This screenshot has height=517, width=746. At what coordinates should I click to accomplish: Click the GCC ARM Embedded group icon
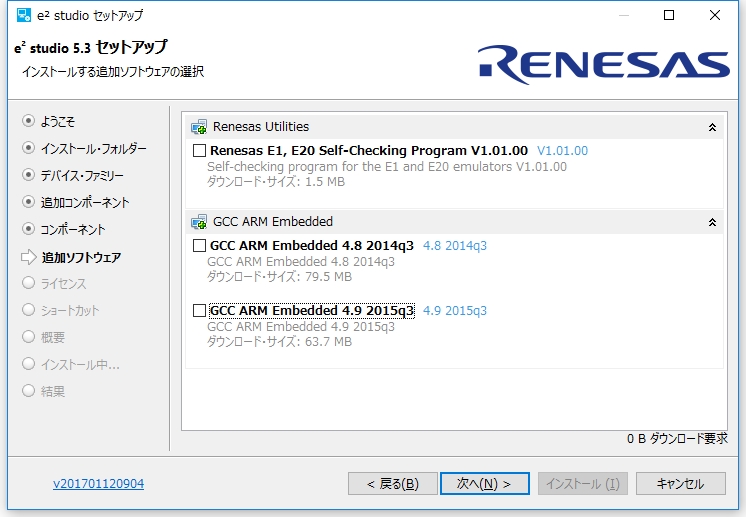tap(199, 222)
